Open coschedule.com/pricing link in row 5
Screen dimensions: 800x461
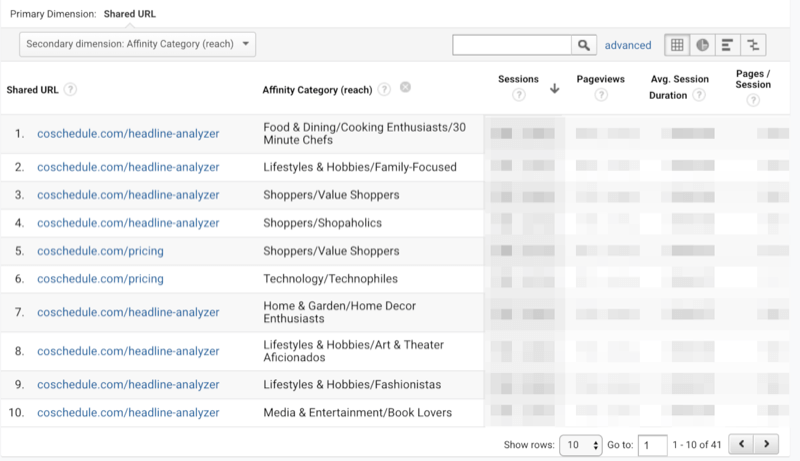(101, 251)
